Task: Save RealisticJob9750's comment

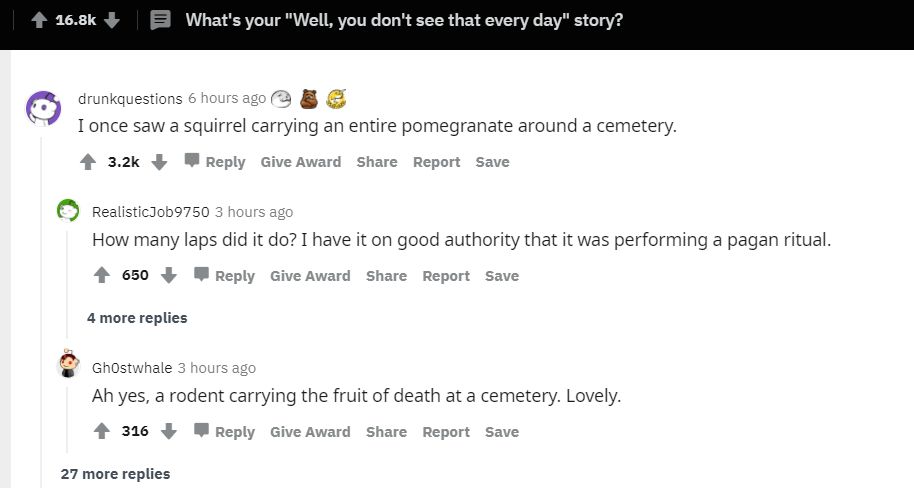Action: pyautogui.click(x=502, y=276)
